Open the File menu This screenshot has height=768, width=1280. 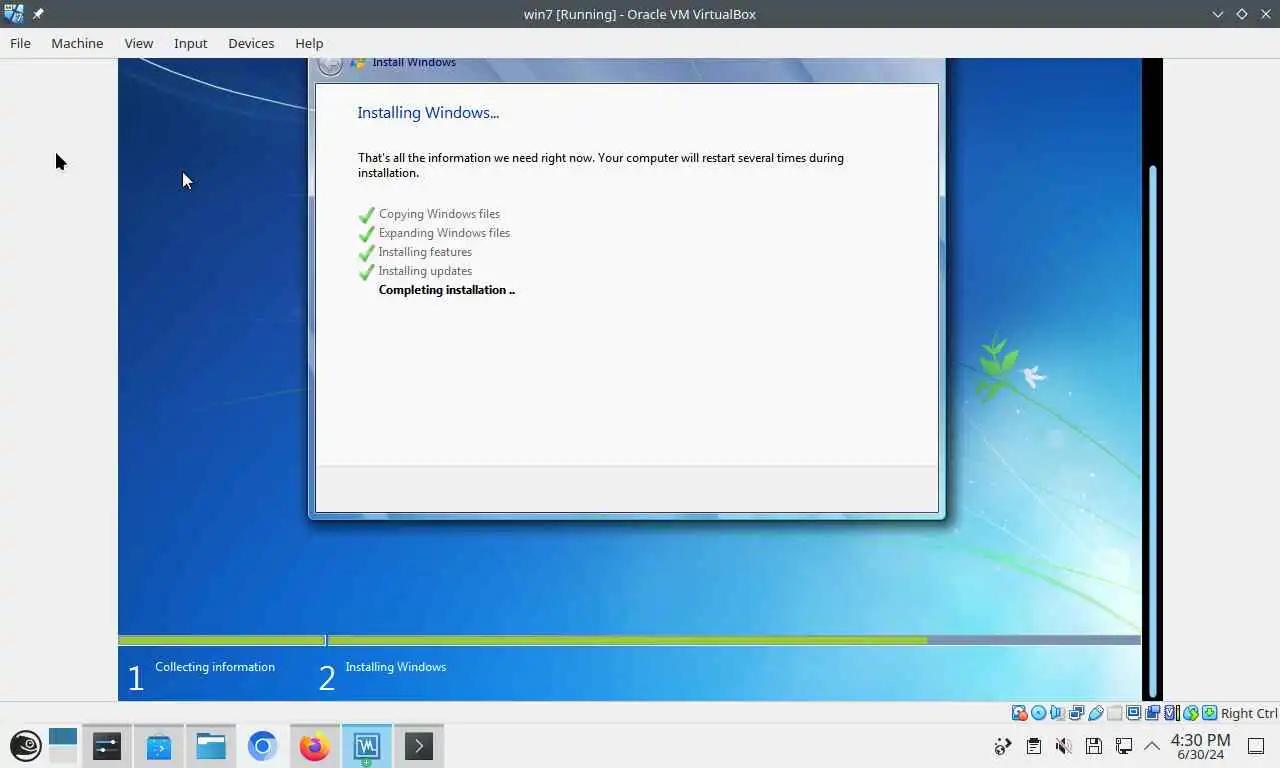pyautogui.click(x=20, y=43)
